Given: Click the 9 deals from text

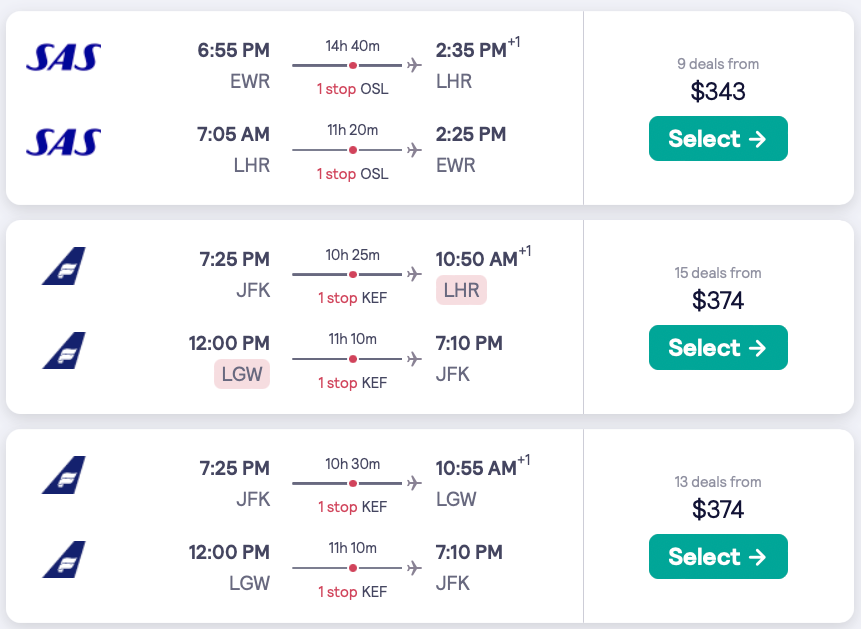Looking at the screenshot, I should (x=718, y=64).
